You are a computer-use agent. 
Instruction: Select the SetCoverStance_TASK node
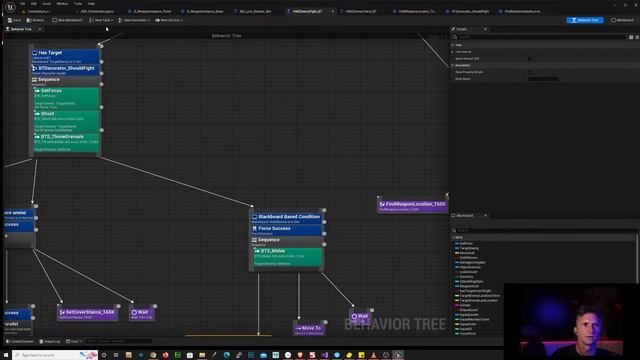click(88, 313)
